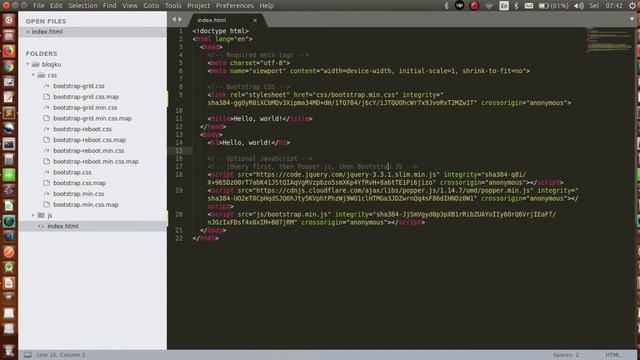Open bootstrap-reboot.css.map file
This screenshot has height=360, width=640.
pos(89,140)
